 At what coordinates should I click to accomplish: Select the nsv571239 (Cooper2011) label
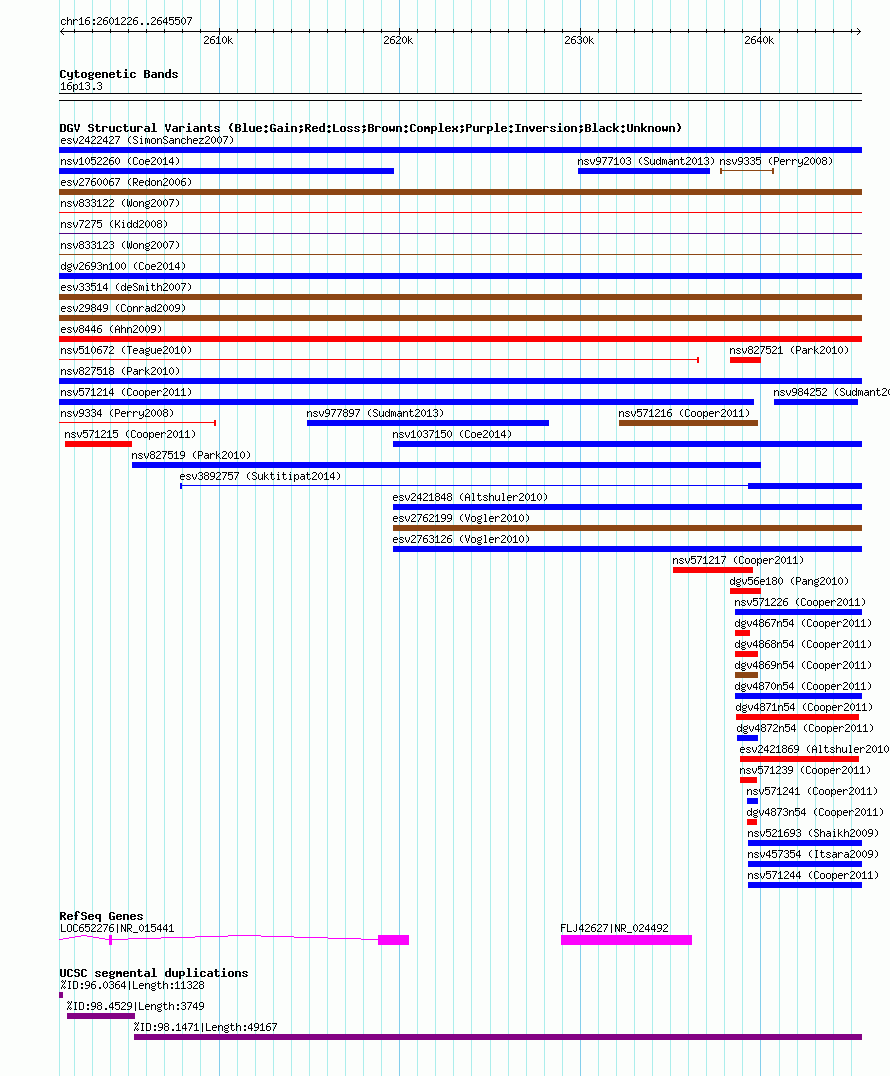(806, 771)
